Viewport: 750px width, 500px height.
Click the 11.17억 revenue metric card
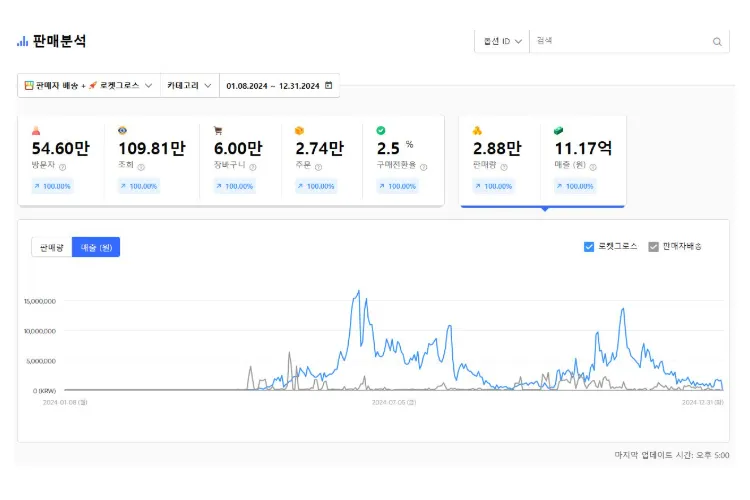coord(583,160)
